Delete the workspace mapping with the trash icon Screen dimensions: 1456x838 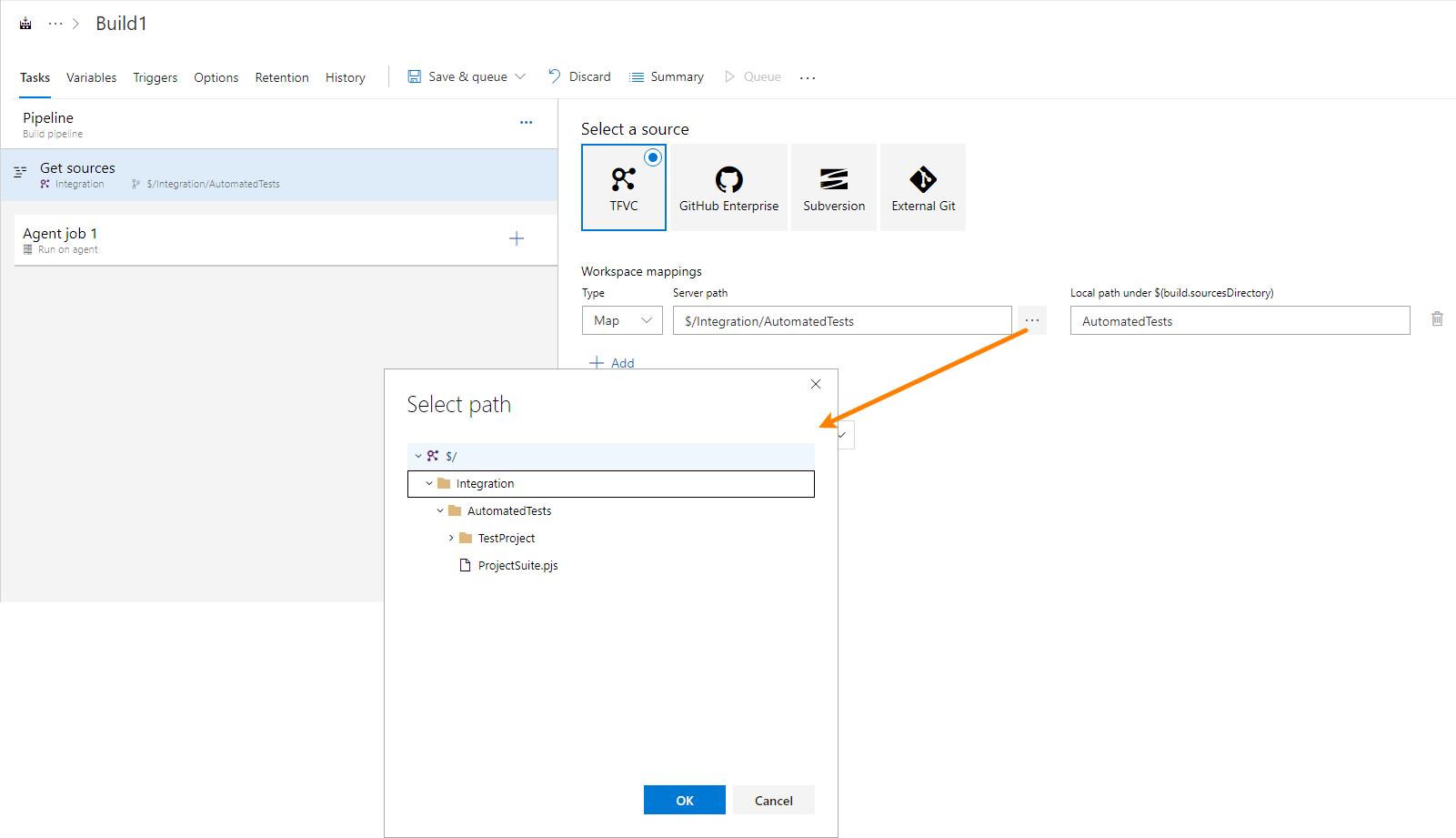tap(1437, 318)
